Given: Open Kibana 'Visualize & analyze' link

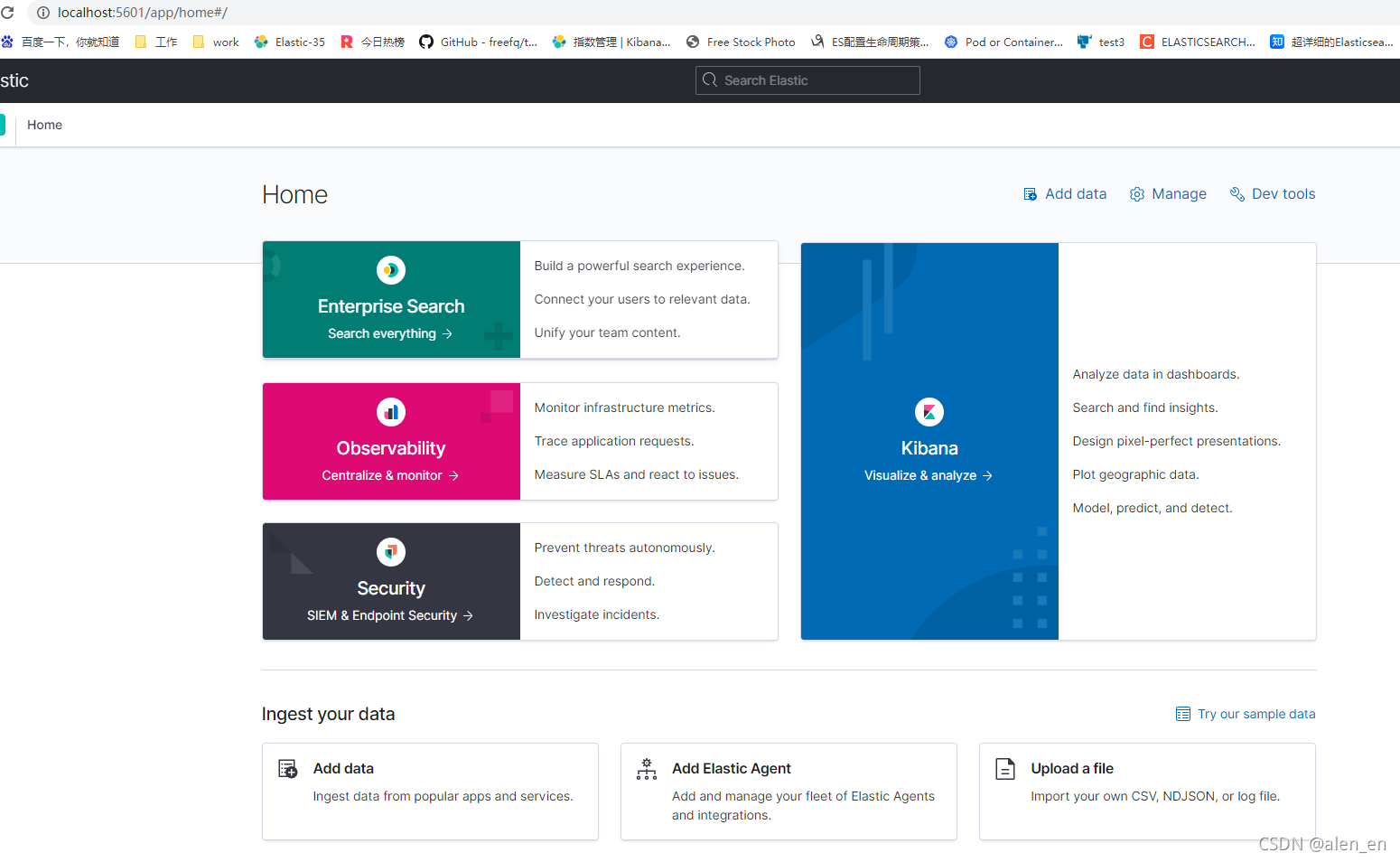Looking at the screenshot, I should pyautogui.click(x=929, y=475).
